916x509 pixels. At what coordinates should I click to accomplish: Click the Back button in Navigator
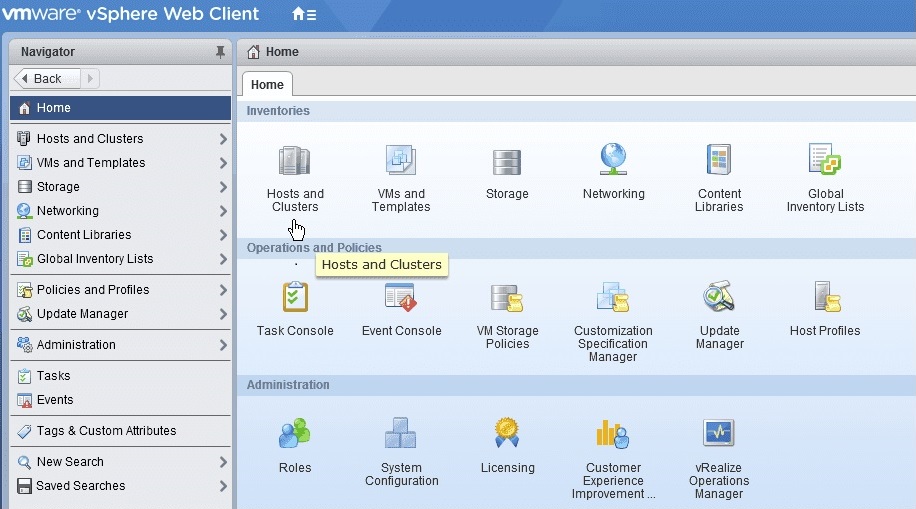[x=46, y=79]
